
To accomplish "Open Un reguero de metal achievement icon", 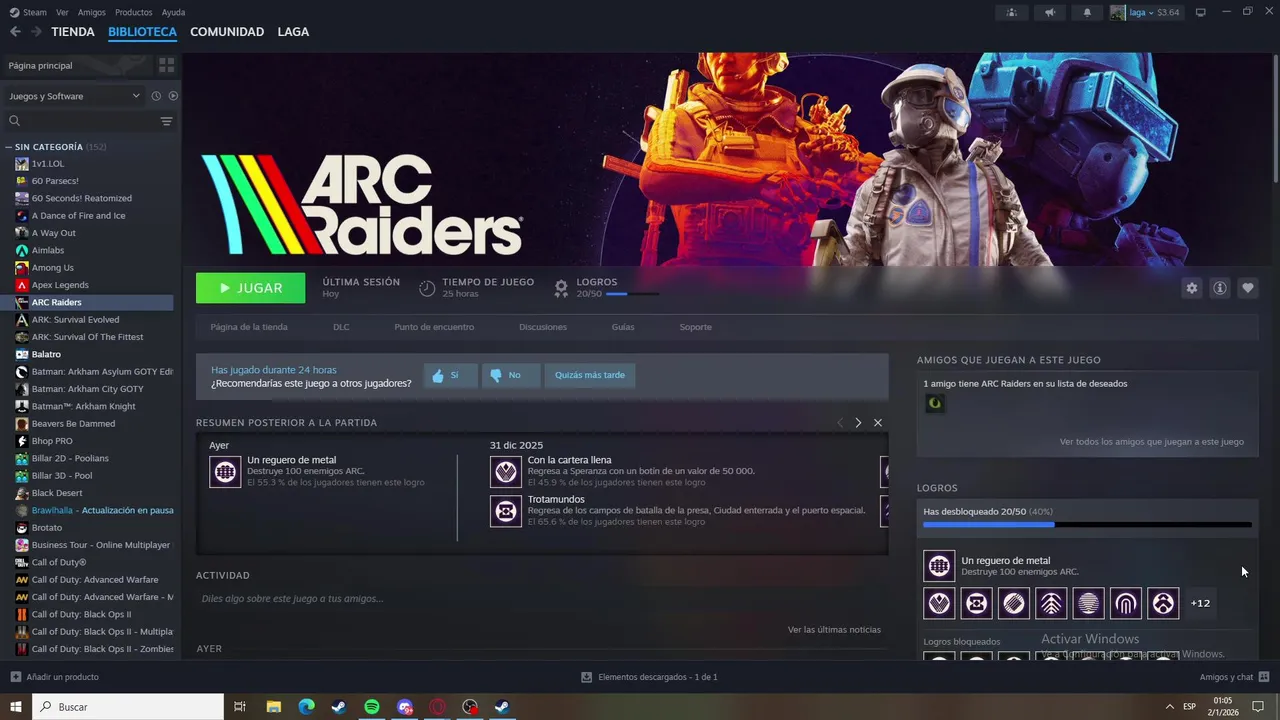I will pyautogui.click(x=225, y=471).
